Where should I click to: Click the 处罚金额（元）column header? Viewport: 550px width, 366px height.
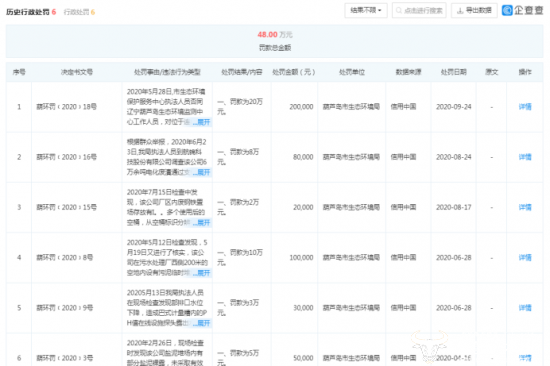click(294, 72)
